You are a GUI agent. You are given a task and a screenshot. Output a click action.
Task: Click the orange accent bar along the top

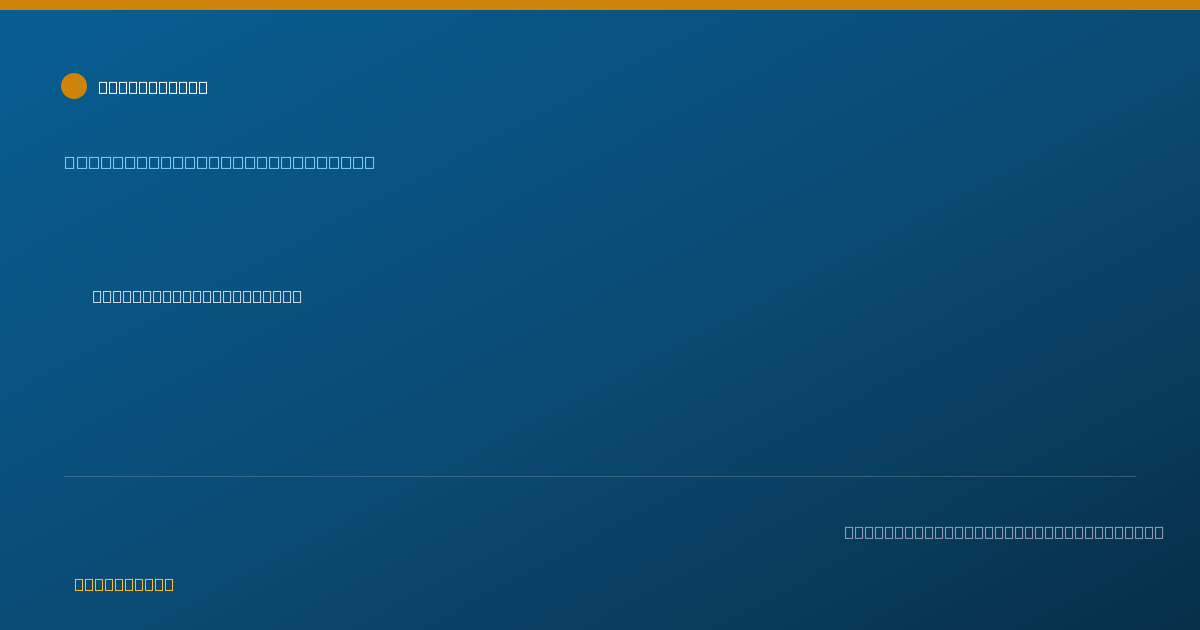(x=600, y=5)
